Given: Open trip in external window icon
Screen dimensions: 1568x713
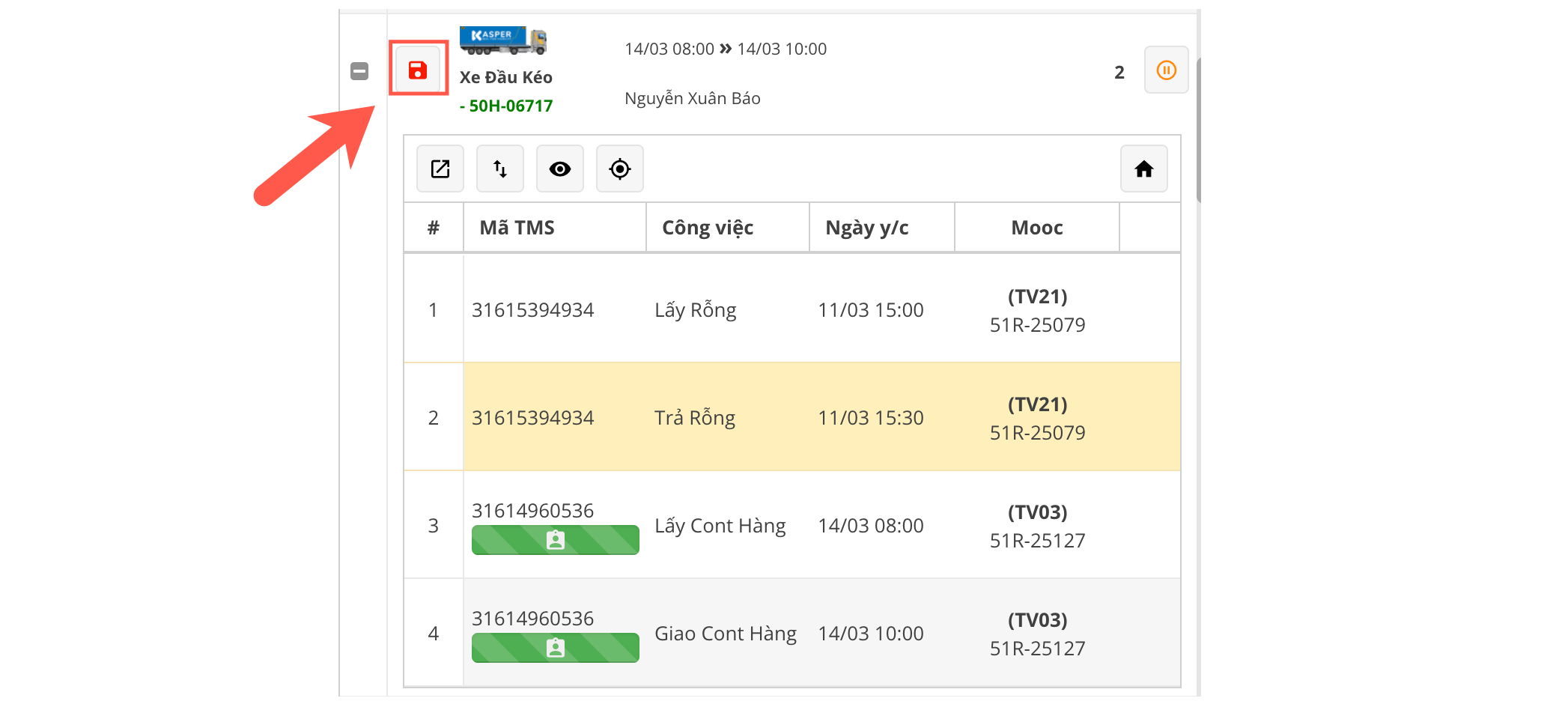Looking at the screenshot, I should click(440, 169).
